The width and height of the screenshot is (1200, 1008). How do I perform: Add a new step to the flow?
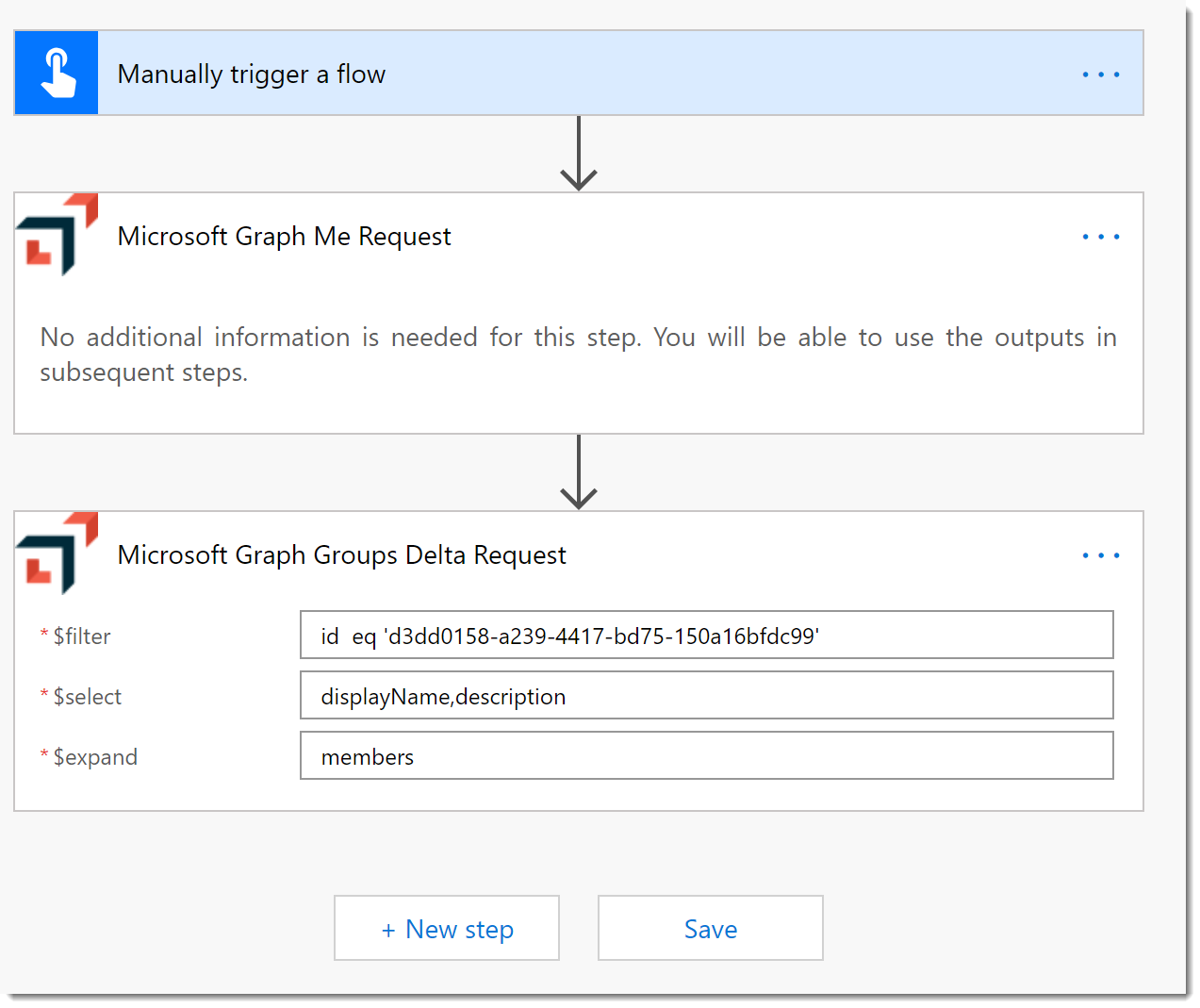[447, 929]
